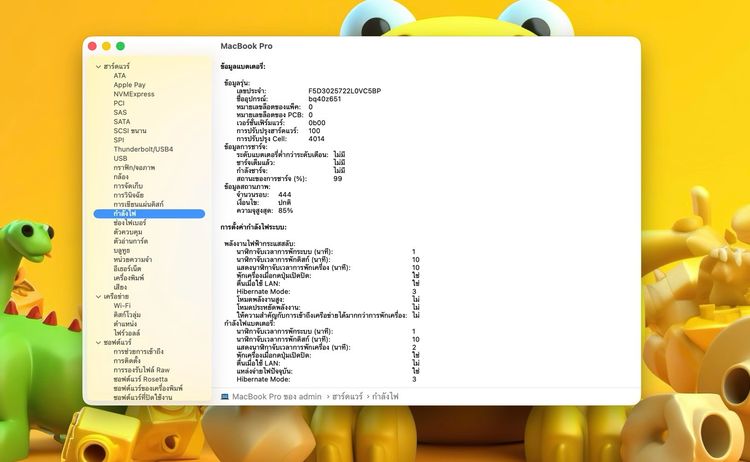The width and height of the screenshot is (750, 462).
Task: Open the การจัดเก็บ (storage) entry
Action: [x=128, y=186]
